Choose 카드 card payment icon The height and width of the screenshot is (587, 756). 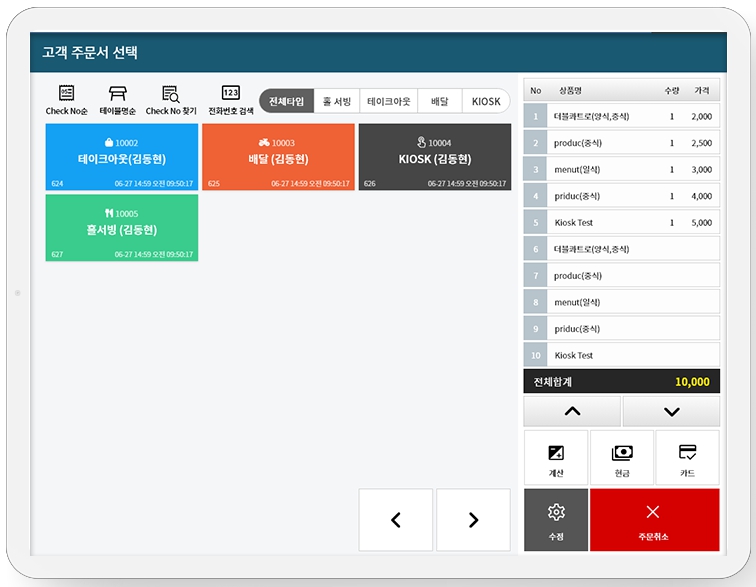(687, 458)
